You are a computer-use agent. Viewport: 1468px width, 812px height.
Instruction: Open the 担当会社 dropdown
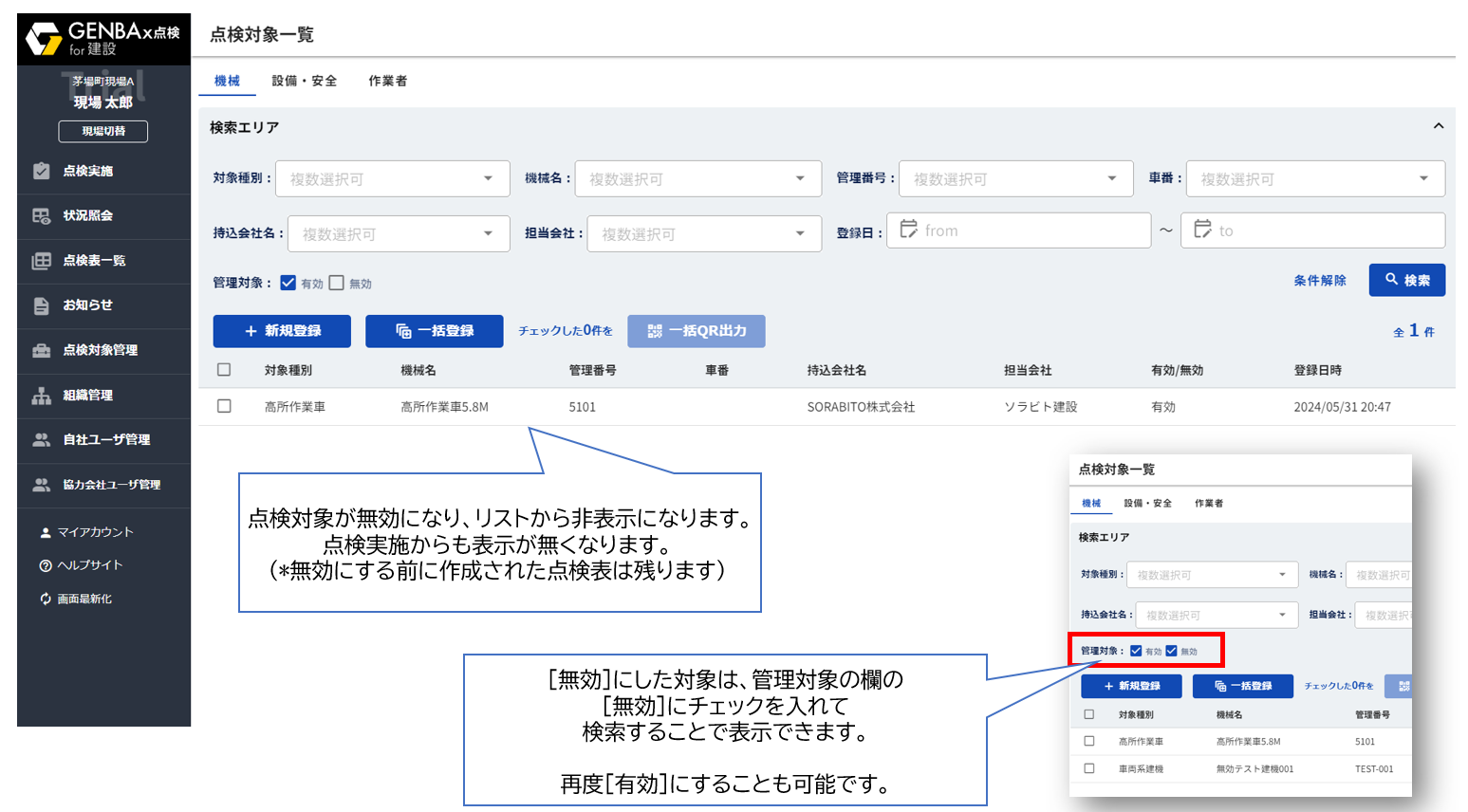(704, 233)
